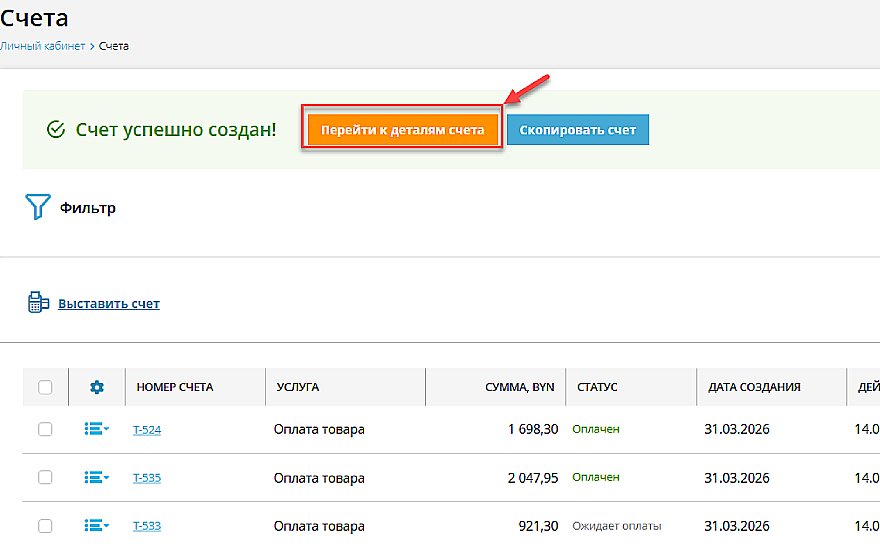Check the box for invoice T-524
The image size is (880, 548).
pos(45,429)
